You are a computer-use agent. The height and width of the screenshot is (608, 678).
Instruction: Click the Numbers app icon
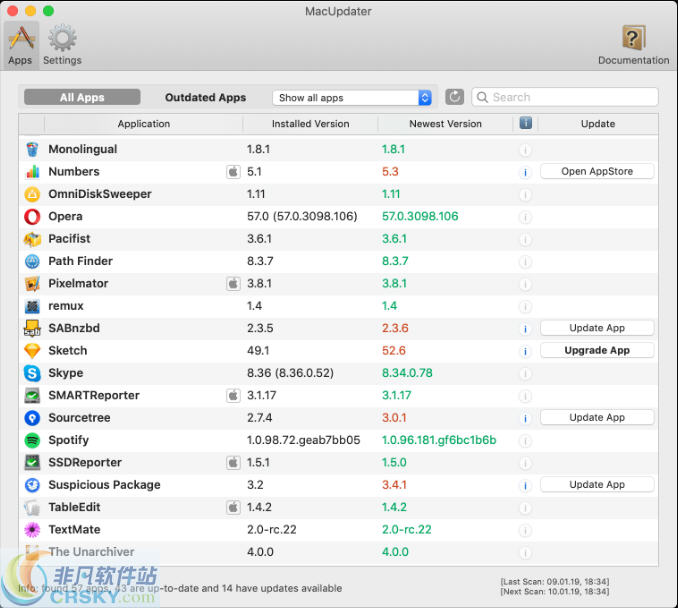(x=32, y=172)
